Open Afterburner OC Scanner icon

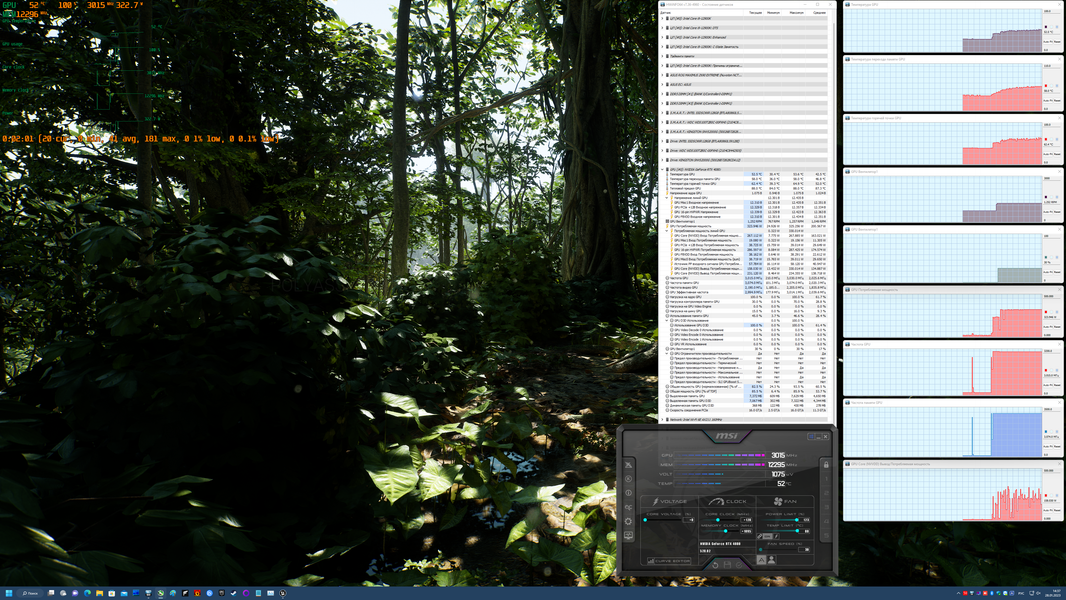pyautogui.click(x=628, y=508)
